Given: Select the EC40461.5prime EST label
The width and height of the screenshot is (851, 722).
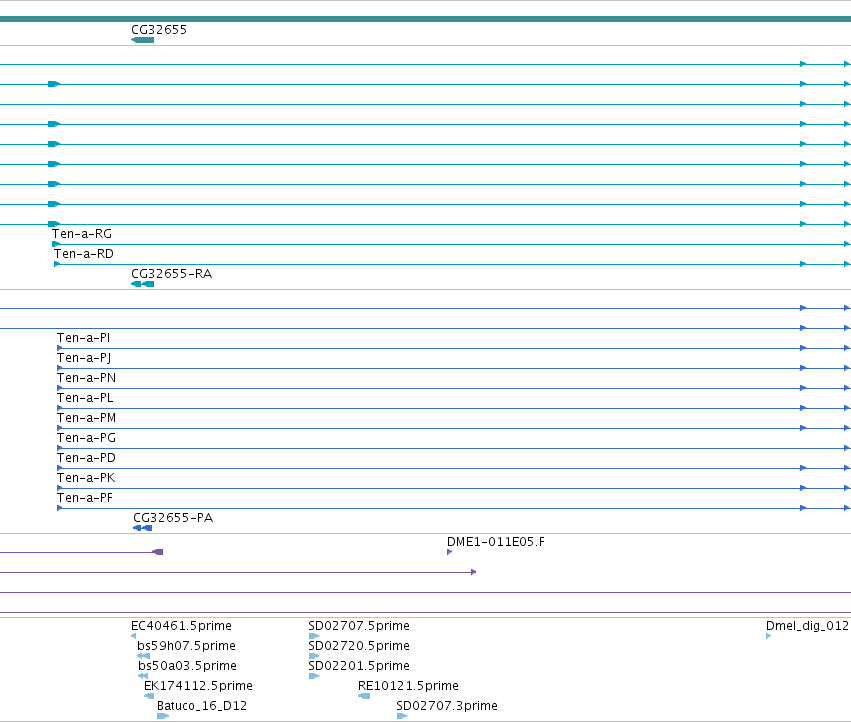Looking at the screenshot, I should (181, 626).
